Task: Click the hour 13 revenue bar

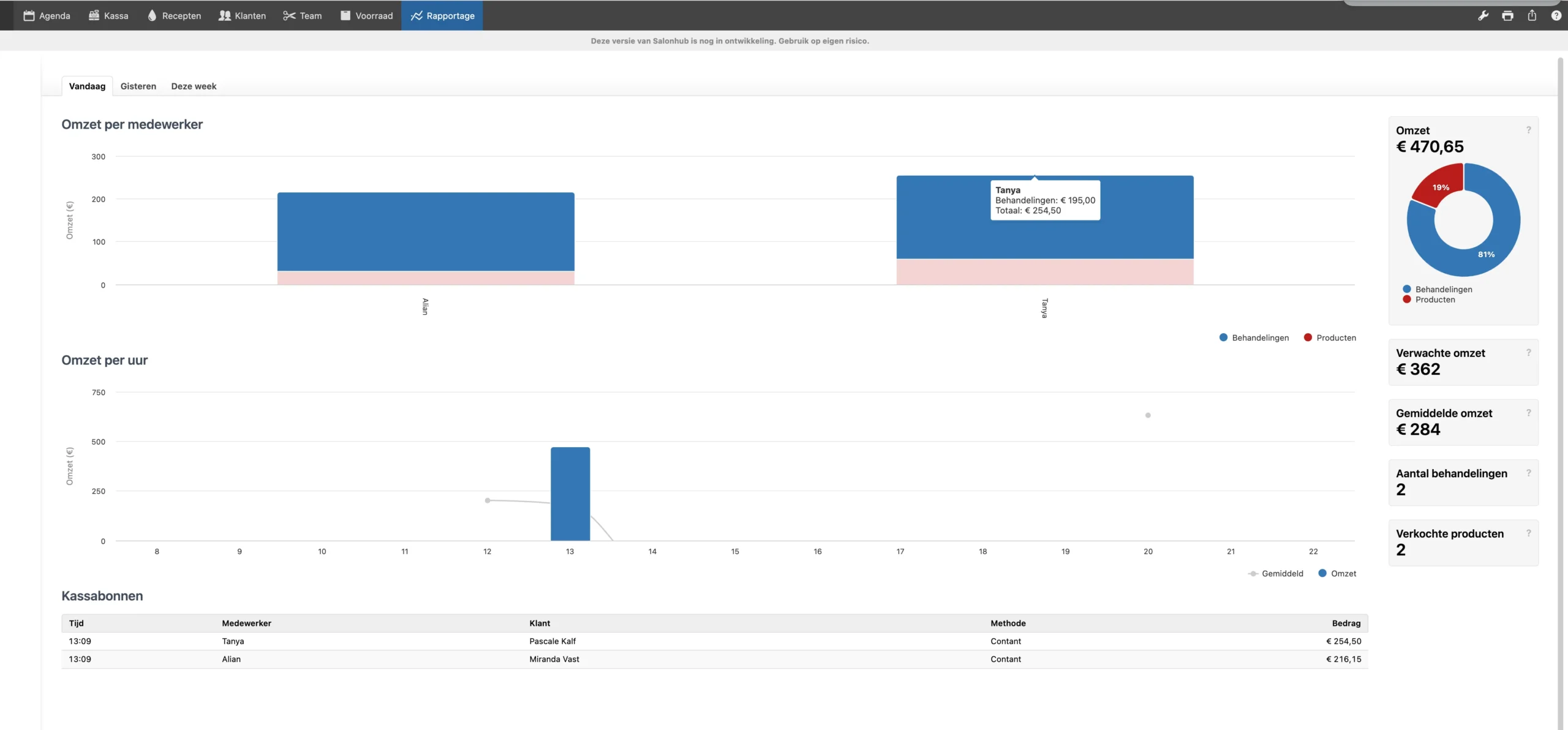Action: (570, 494)
